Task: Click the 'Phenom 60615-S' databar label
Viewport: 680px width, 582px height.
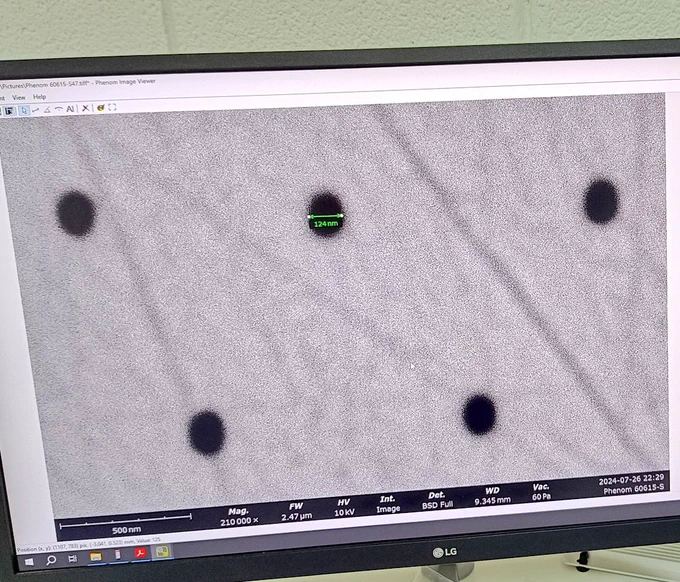Action: (634, 489)
